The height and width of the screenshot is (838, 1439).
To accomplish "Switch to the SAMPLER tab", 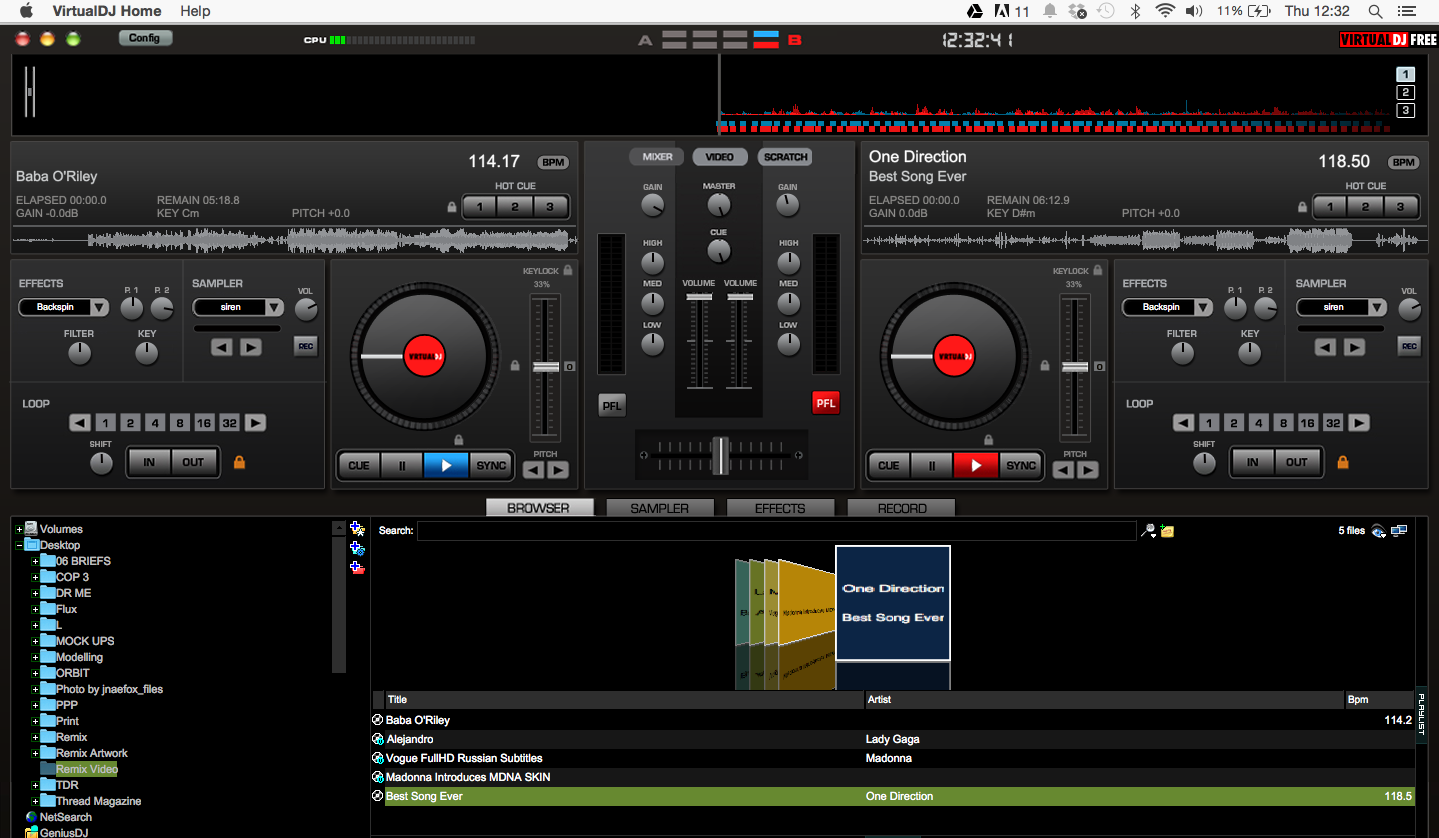I will 659,507.
